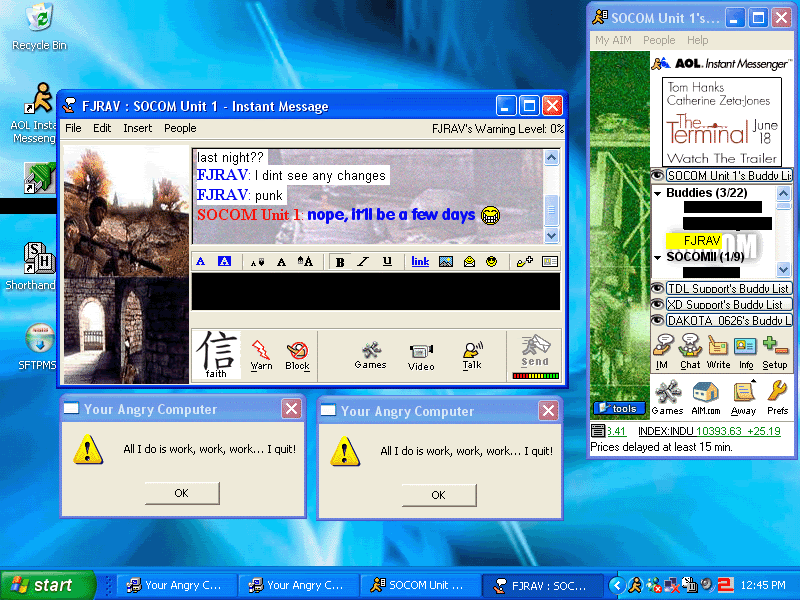Reset to normal font size in IM toolbar
The width and height of the screenshot is (800, 600).
281,262
